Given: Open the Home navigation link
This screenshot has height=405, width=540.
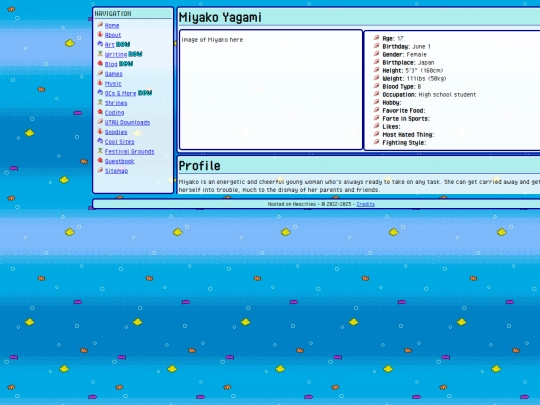Looking at the screenshot, I should point(112,25).
